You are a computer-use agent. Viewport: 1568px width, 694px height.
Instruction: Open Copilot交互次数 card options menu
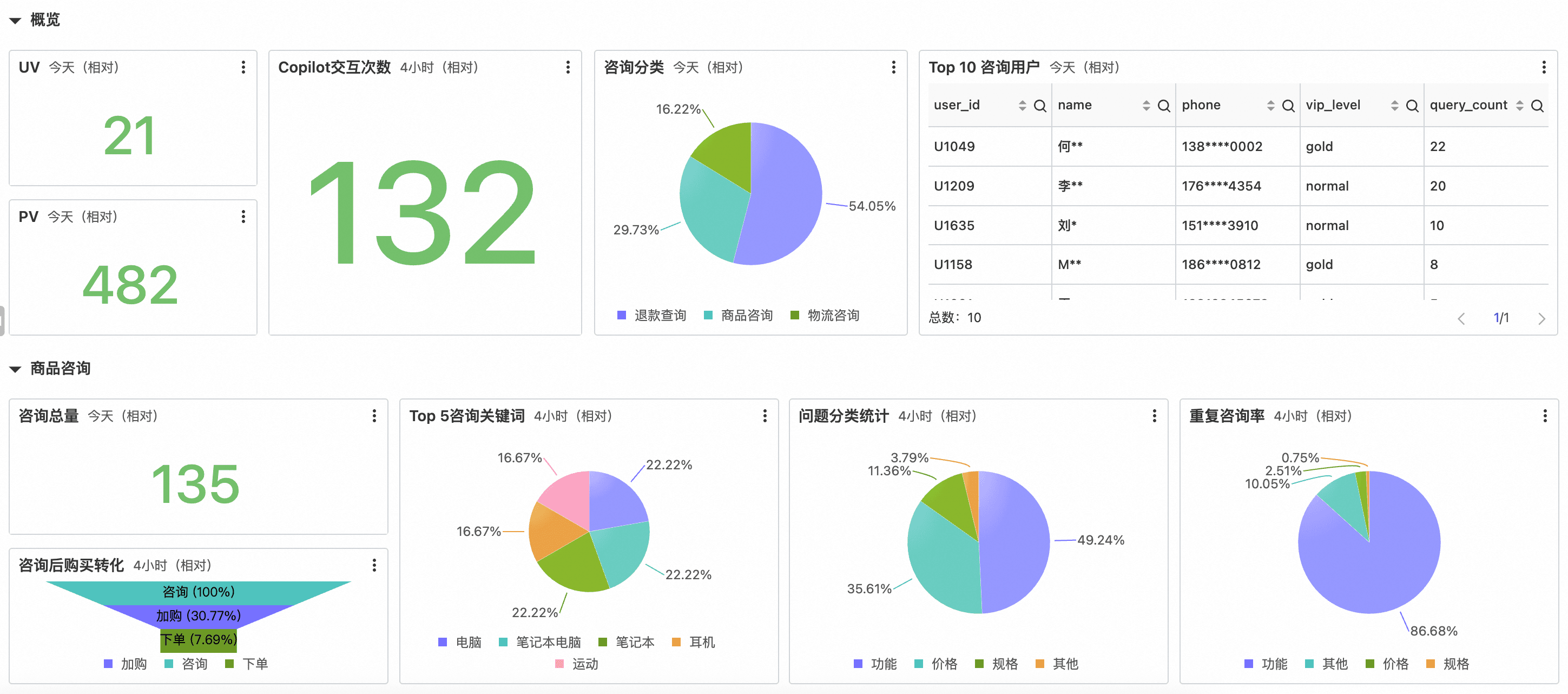568,67
